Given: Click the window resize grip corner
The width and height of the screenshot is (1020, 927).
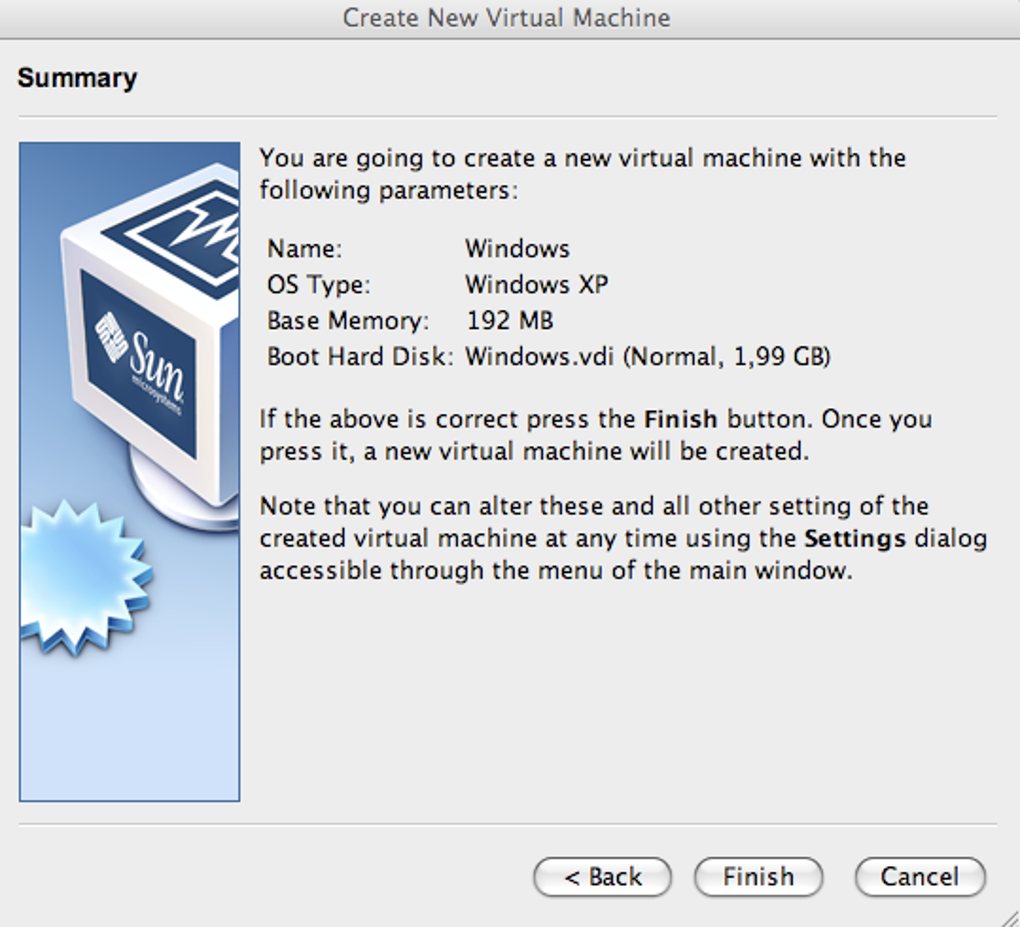Looking at the screenshot, I should coord(1008,916).
